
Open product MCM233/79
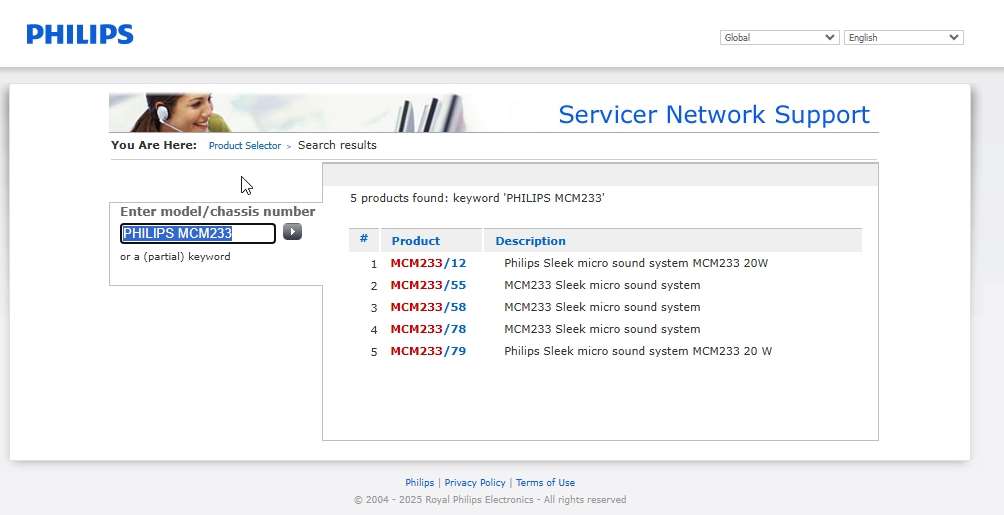point(428,351)
